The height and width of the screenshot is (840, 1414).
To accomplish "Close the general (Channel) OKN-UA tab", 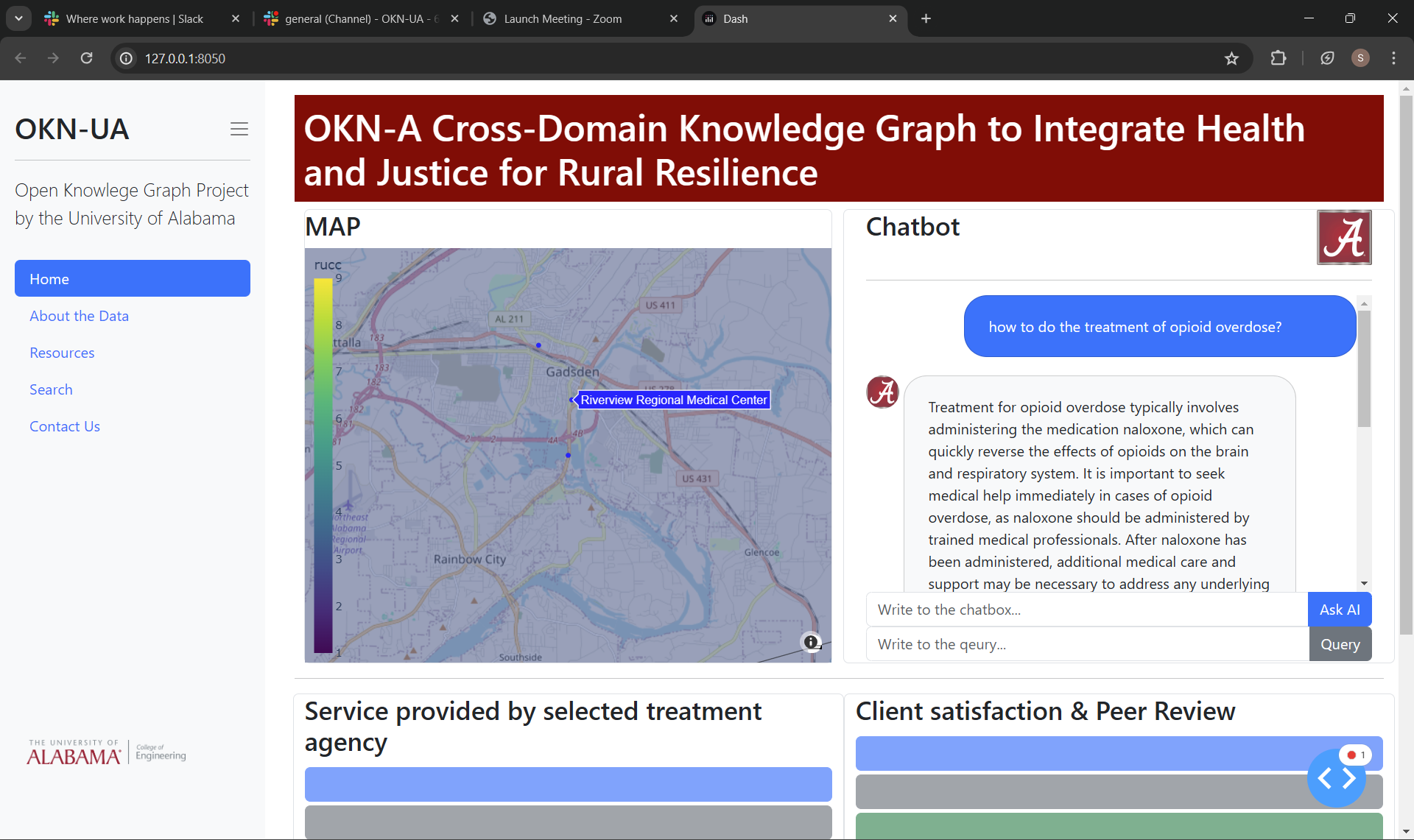I will coord(455,18).
